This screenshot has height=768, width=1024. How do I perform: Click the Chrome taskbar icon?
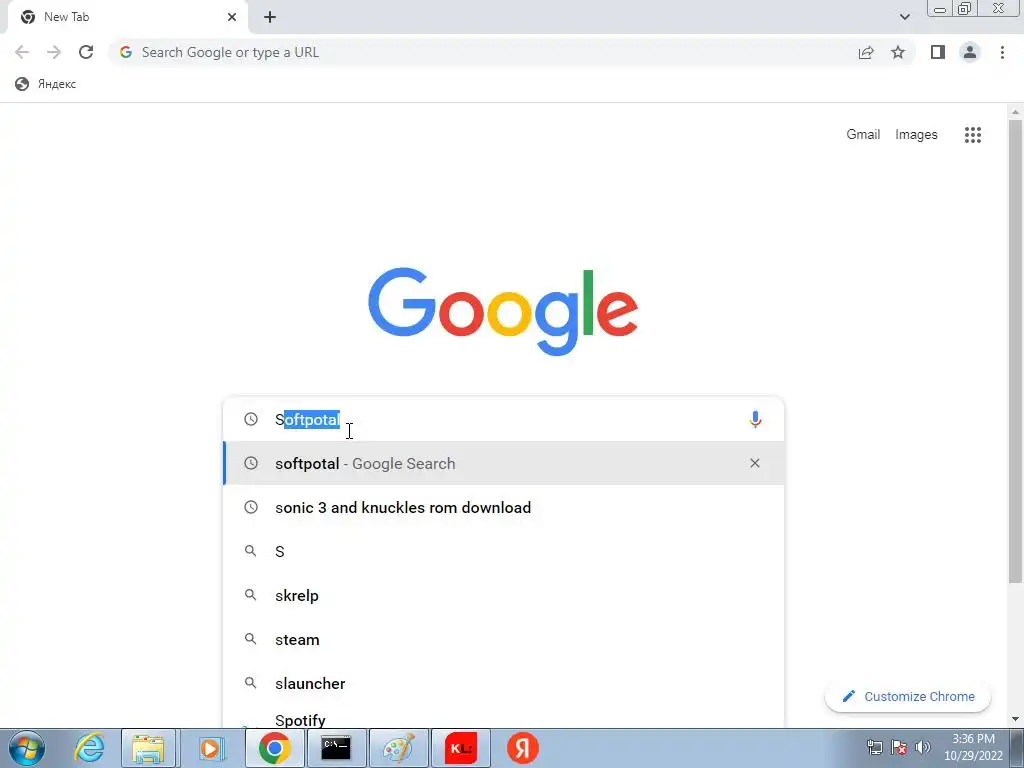pos(274,748)
